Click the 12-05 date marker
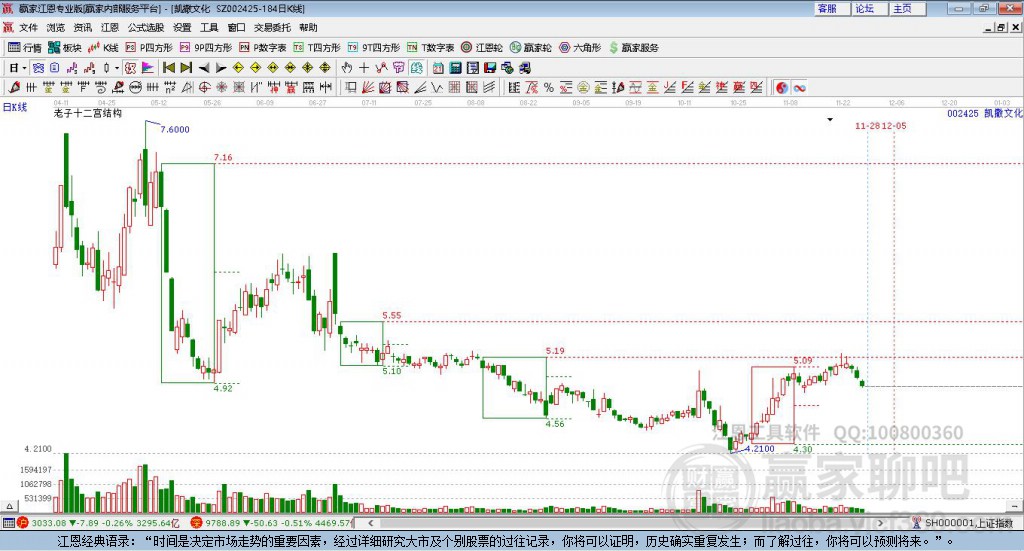 [894, 125]
